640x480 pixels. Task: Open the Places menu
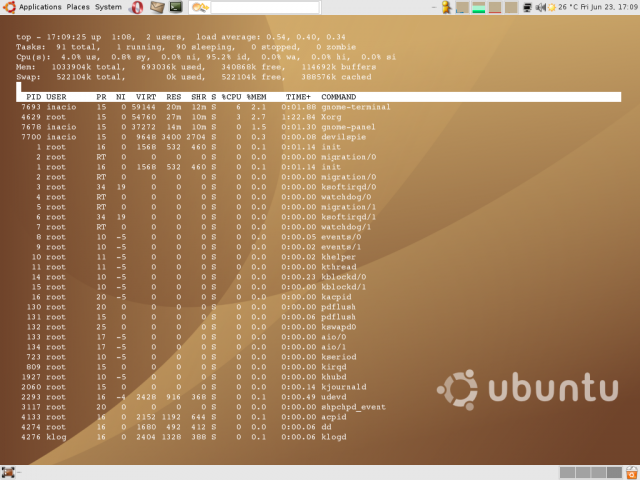pyautogui.click(x=78, y=7)
